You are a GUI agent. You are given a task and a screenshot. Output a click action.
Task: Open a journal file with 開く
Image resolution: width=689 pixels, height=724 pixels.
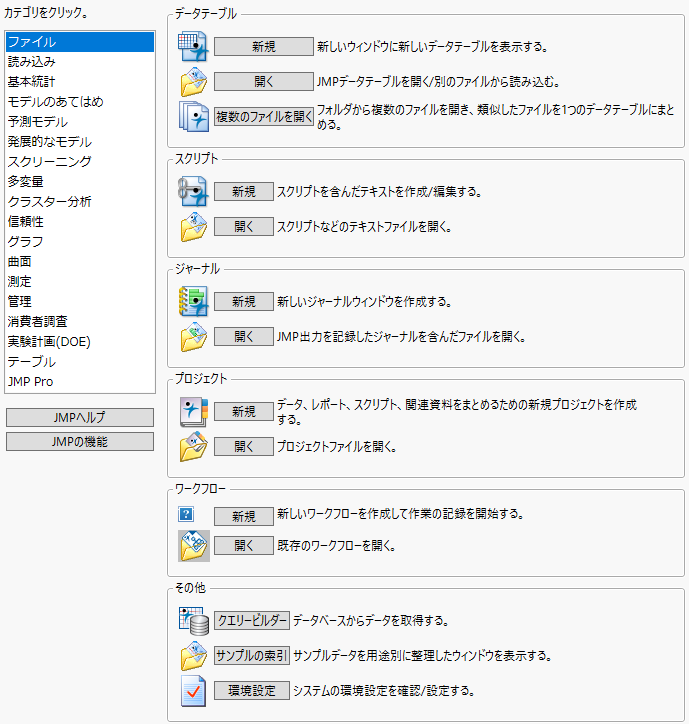point(244,337)
